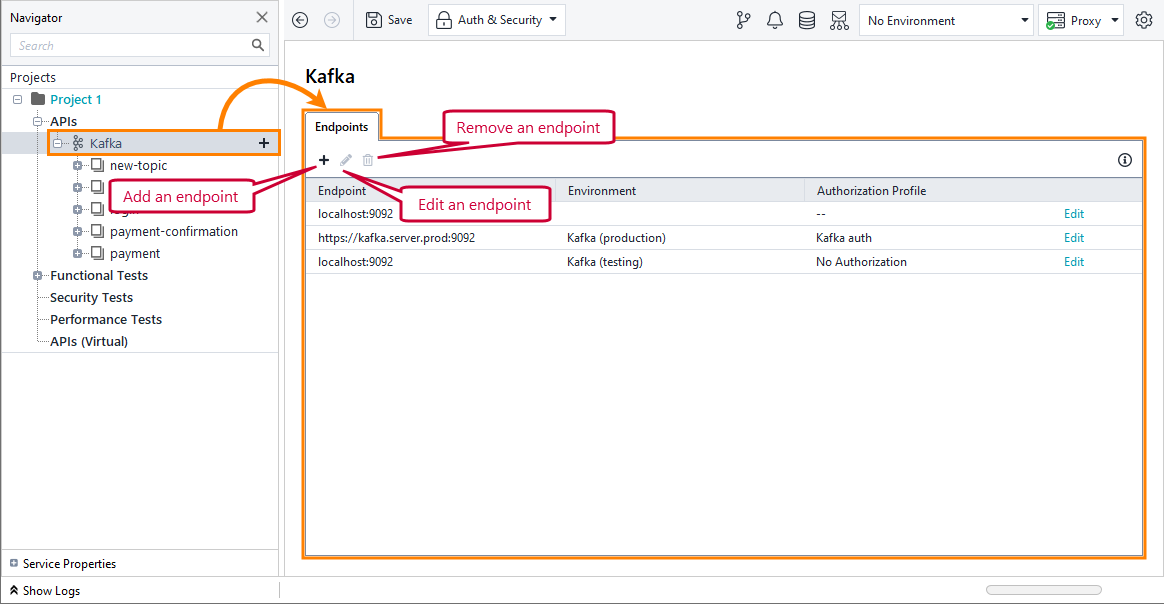The image size is (1164, 604).
Task: Open the virtual services envelope icon
Action: pos(839,19)
